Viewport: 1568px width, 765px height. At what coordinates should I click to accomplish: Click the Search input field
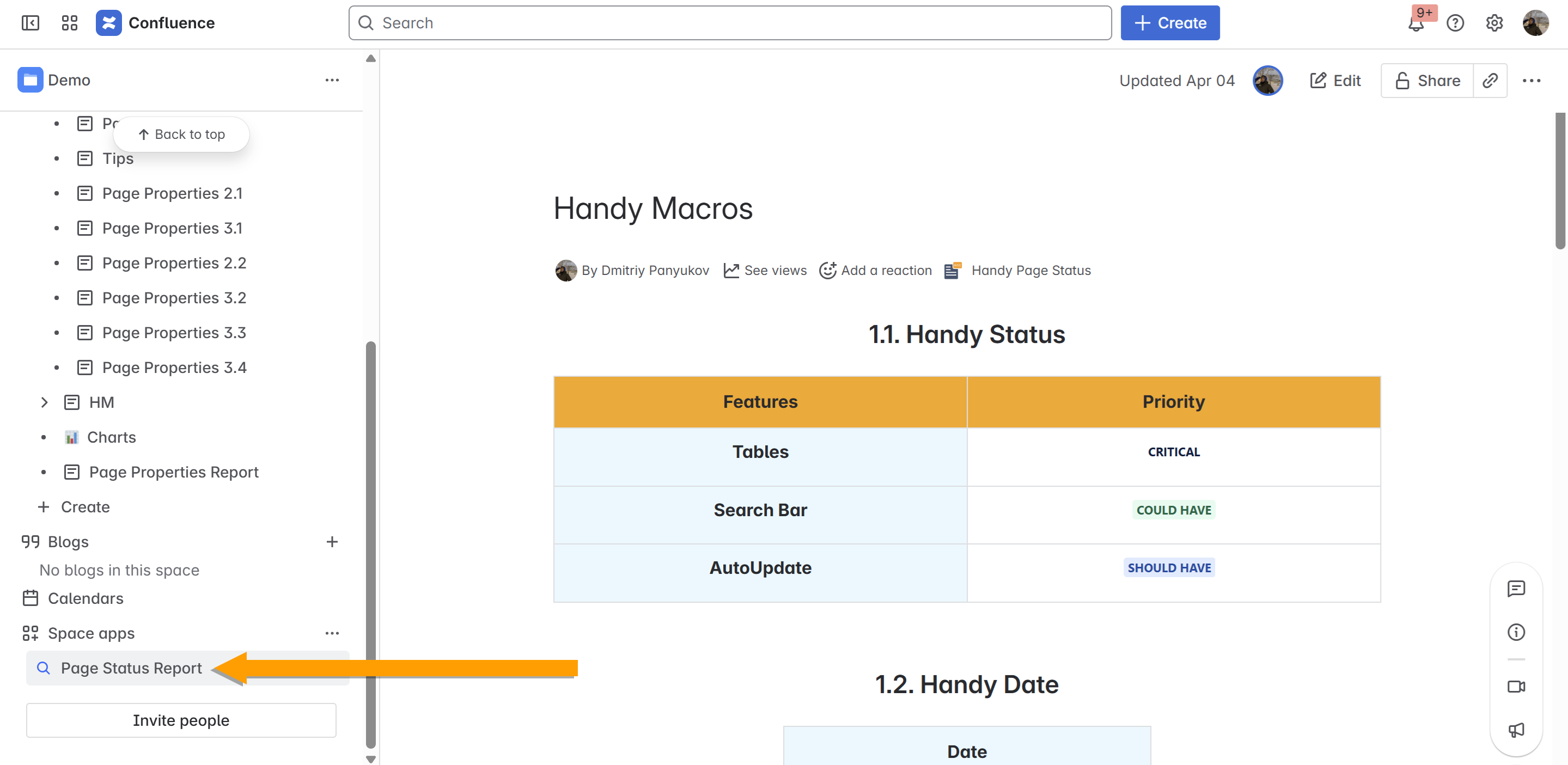729,23
